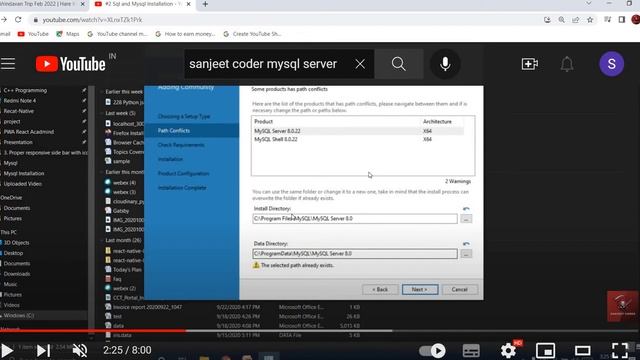The image size is (640, 360).
Task: Select the MySQL Server 8.0.22 row
Action: 358,131
